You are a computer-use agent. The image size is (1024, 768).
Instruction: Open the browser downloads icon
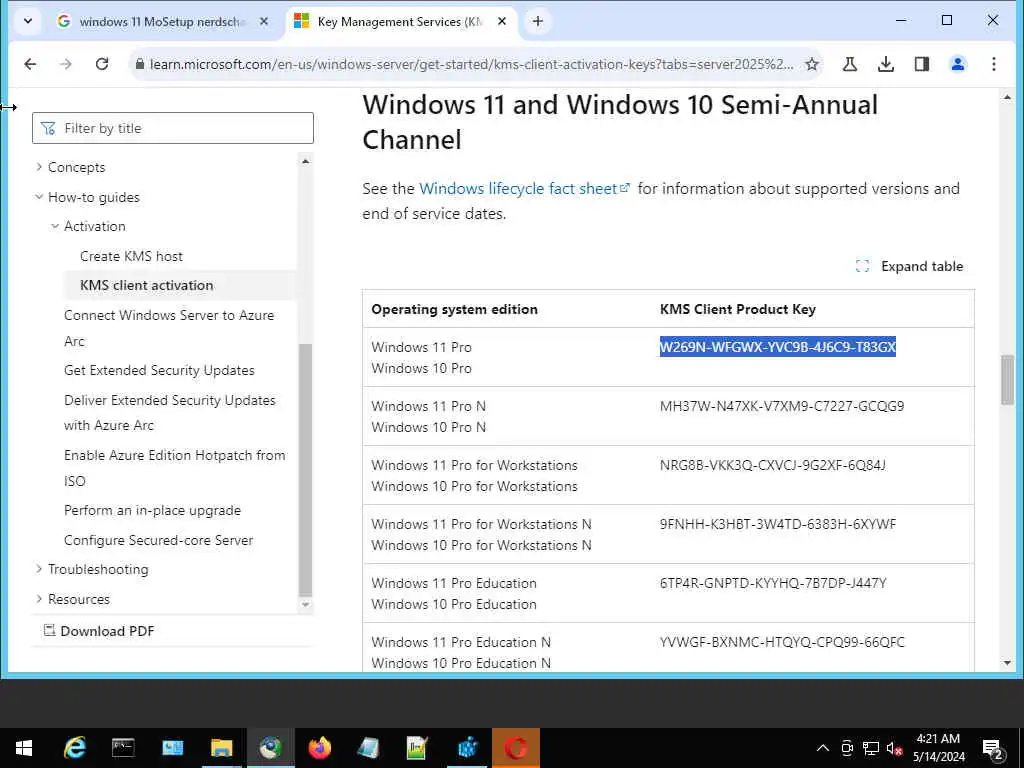point(886,64)
